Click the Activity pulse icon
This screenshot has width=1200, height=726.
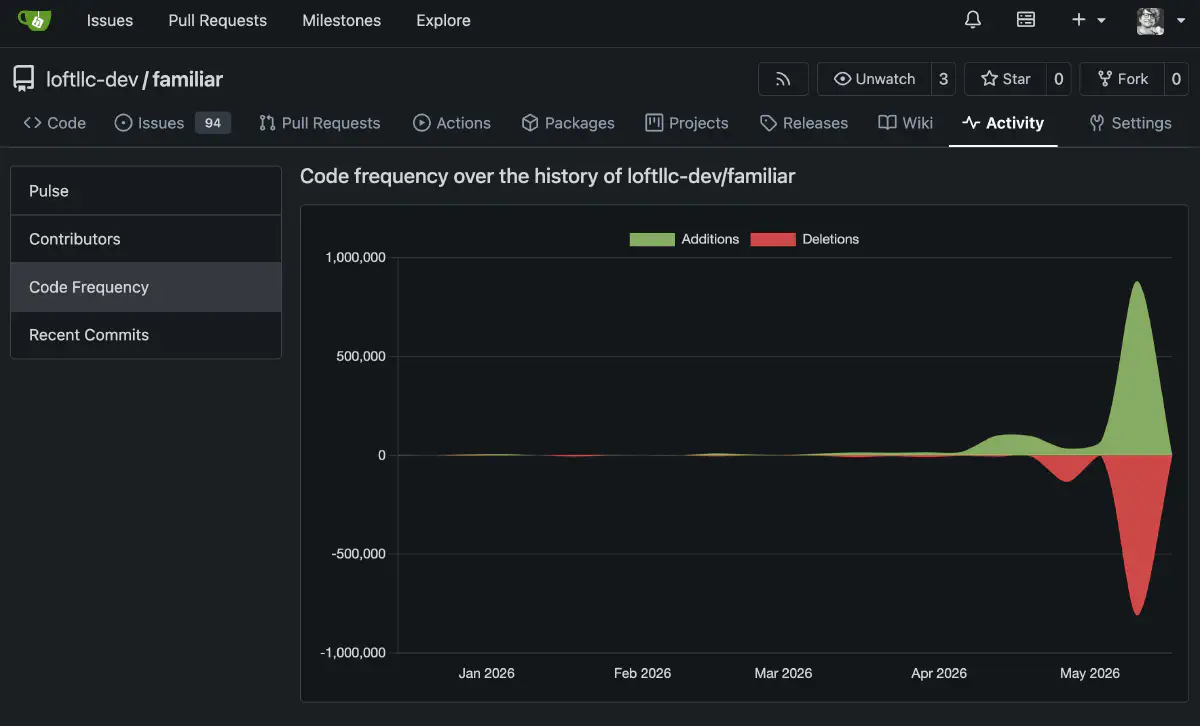(971, 123)
